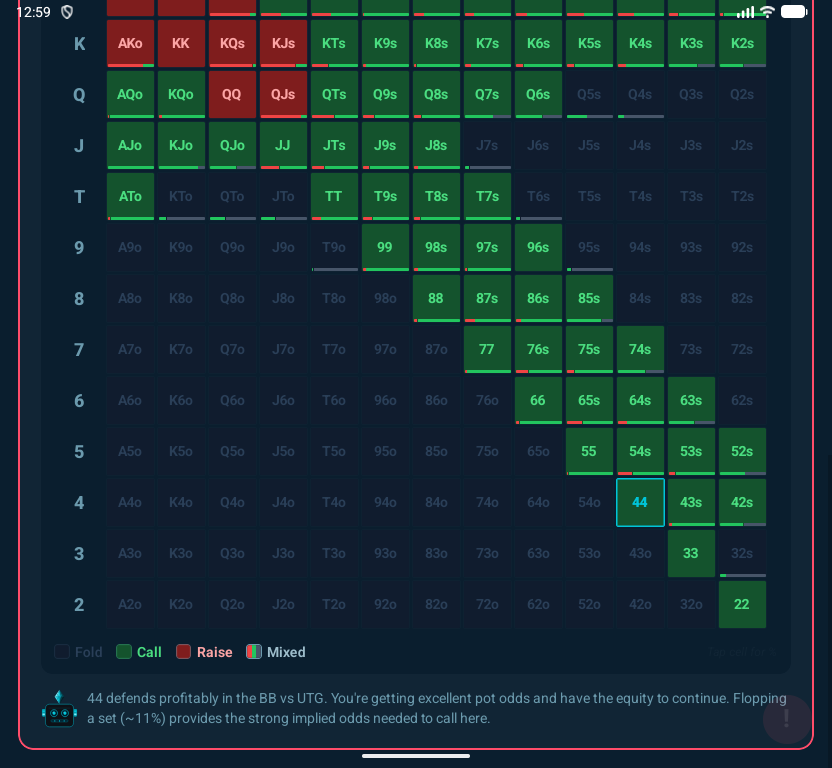Select the JJ mixed strategy cell
The image size is (832, 768).
coord(283,146)
